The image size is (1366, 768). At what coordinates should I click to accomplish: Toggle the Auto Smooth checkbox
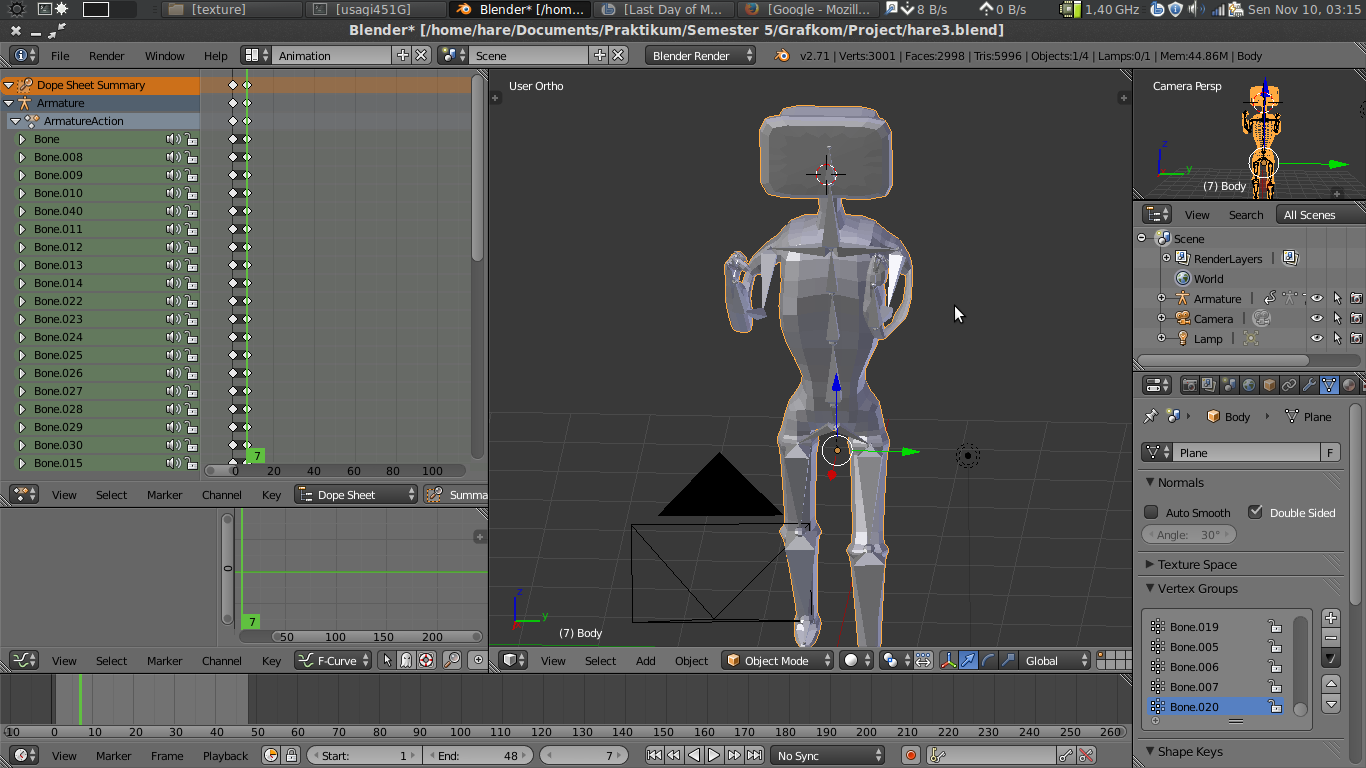1151,512
